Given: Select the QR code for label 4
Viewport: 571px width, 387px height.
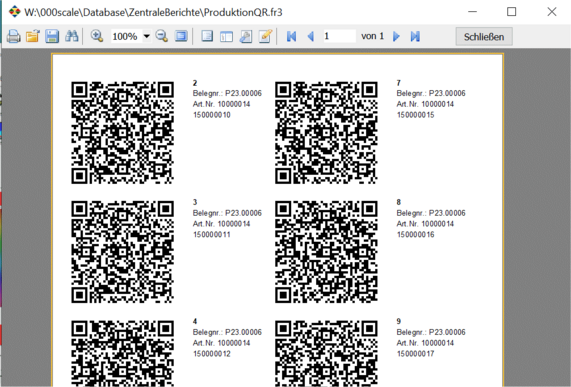Looking at the screenshot, I should point(122,353).
